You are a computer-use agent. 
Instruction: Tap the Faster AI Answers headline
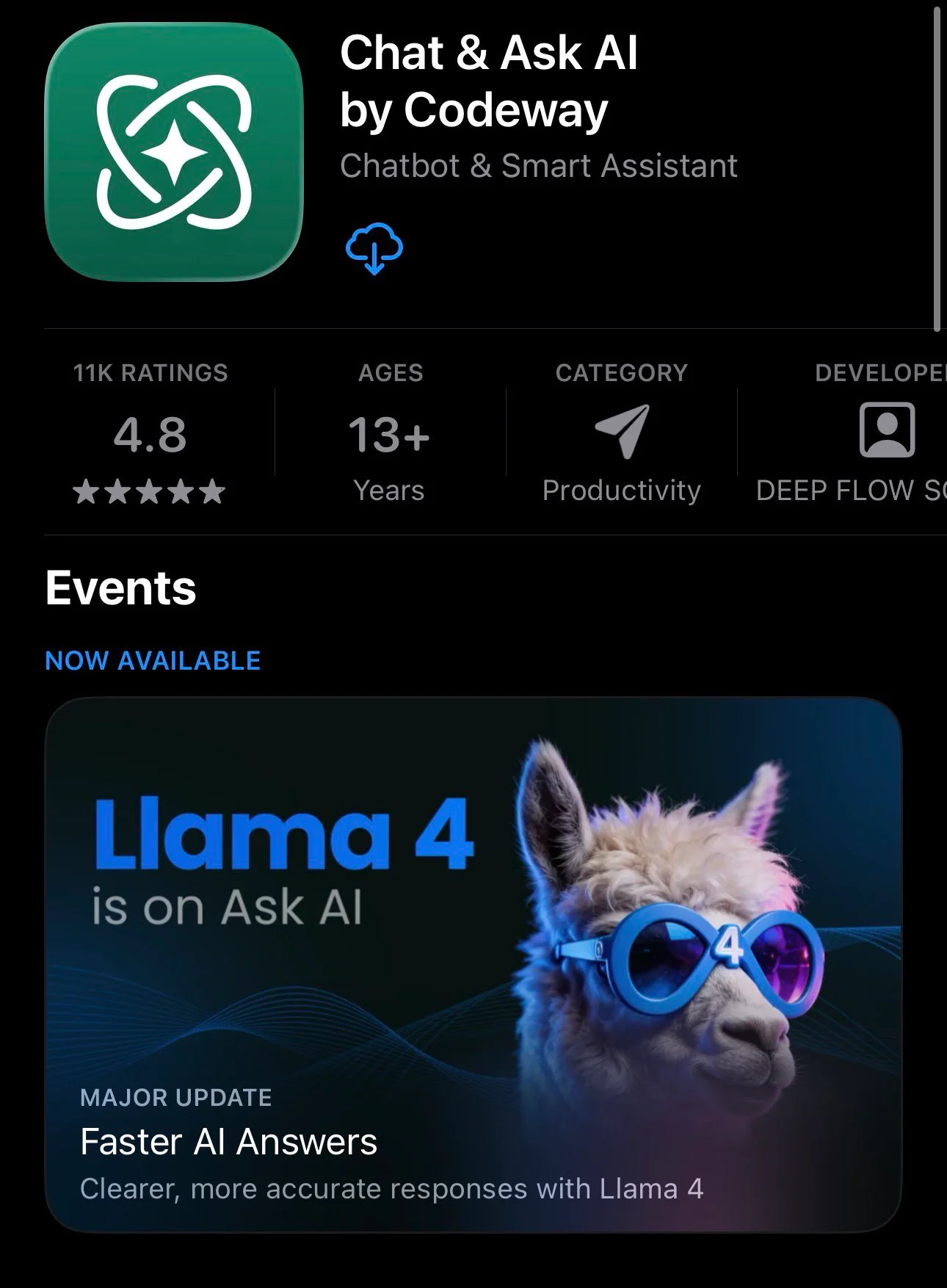(228, 1142)
